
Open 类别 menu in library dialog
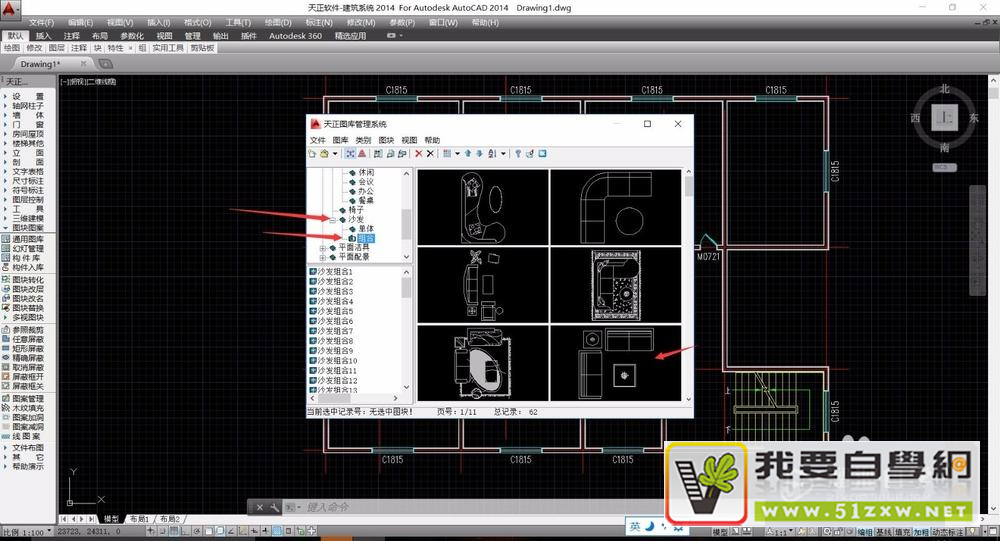pos(363,140)
